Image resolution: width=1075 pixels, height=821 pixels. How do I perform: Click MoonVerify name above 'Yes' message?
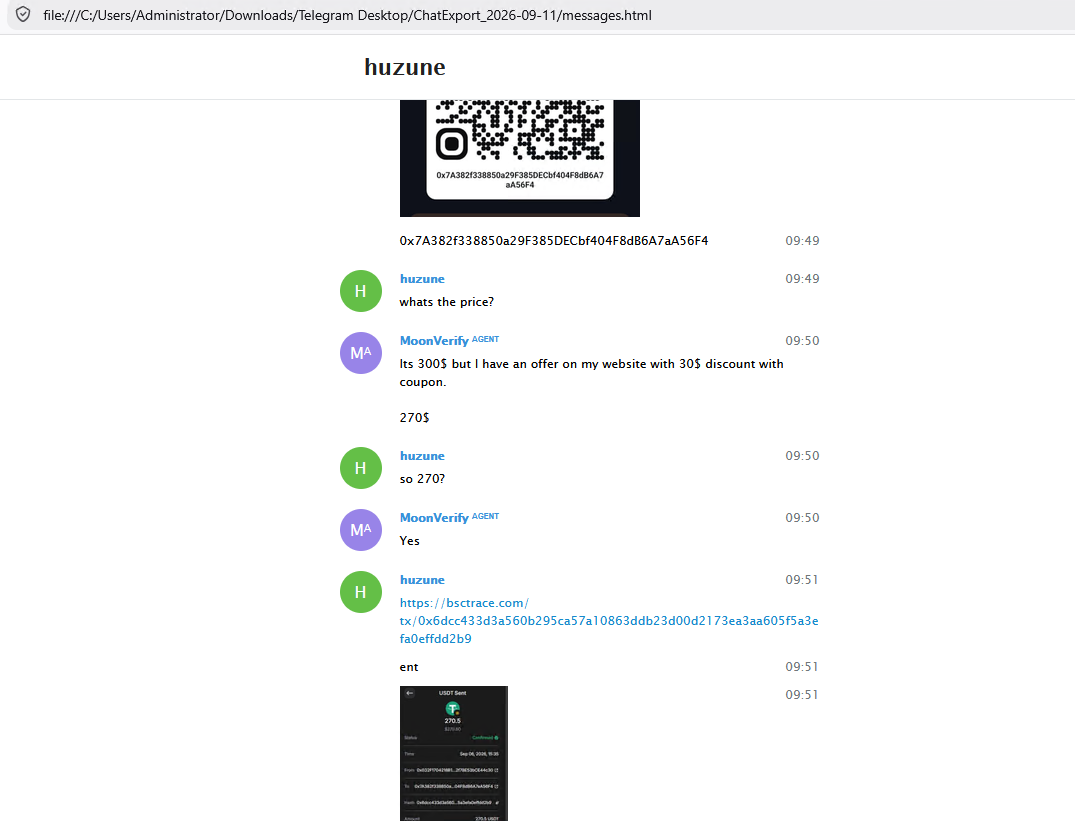click(434, 517)
